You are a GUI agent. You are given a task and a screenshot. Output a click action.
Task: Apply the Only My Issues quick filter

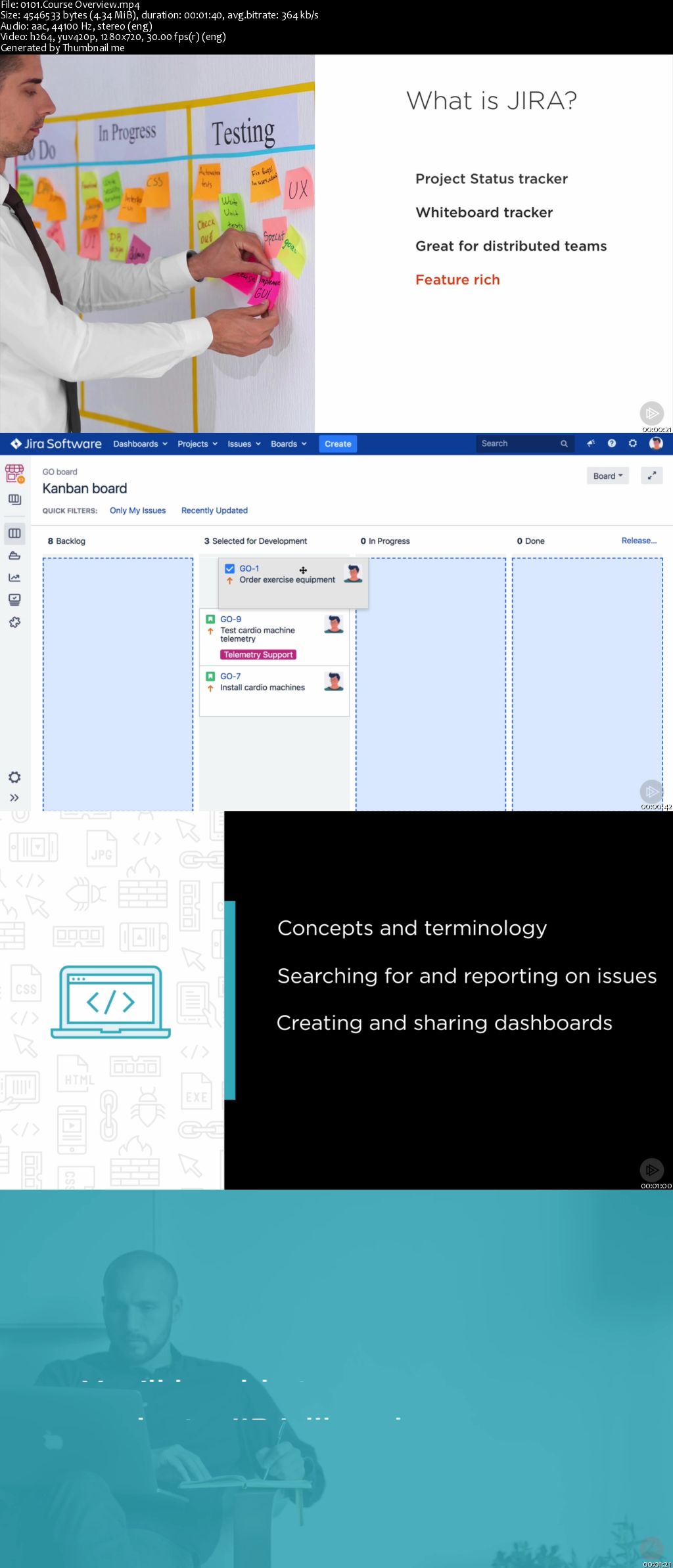tap(138, 510)
